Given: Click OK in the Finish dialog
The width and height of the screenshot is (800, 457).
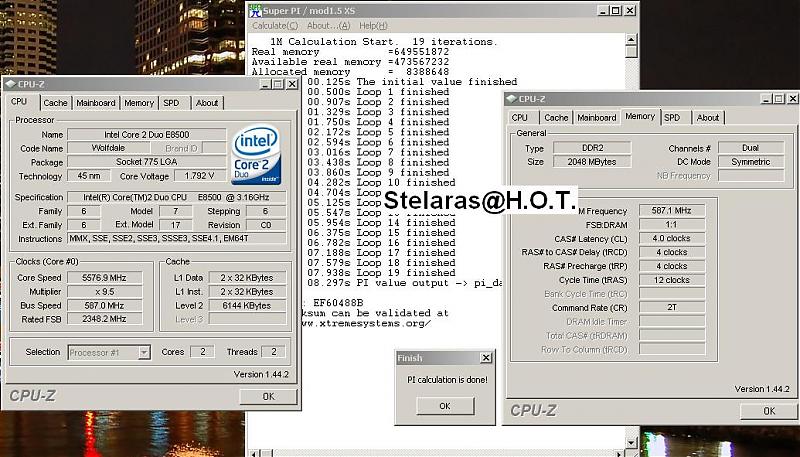Looking at the screenshot, I should click(445, 406).
